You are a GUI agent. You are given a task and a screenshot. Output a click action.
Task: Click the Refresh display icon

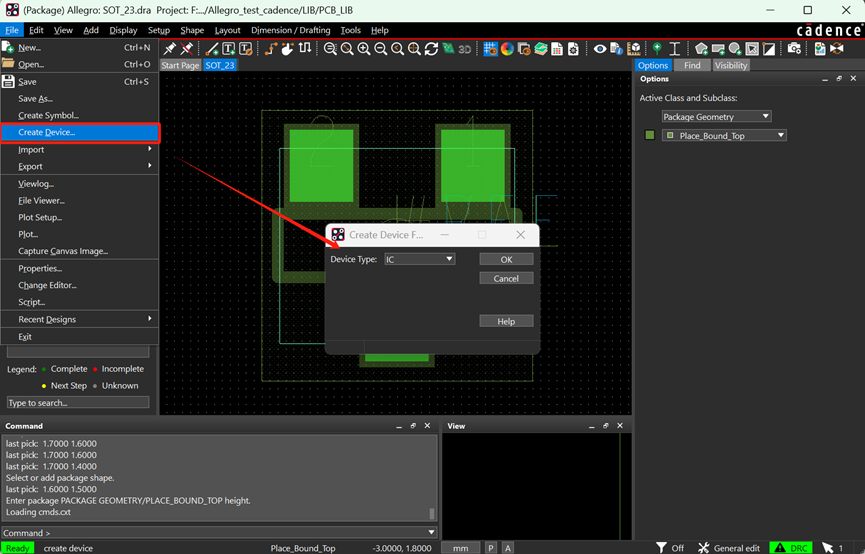click(x=431, y=49)
